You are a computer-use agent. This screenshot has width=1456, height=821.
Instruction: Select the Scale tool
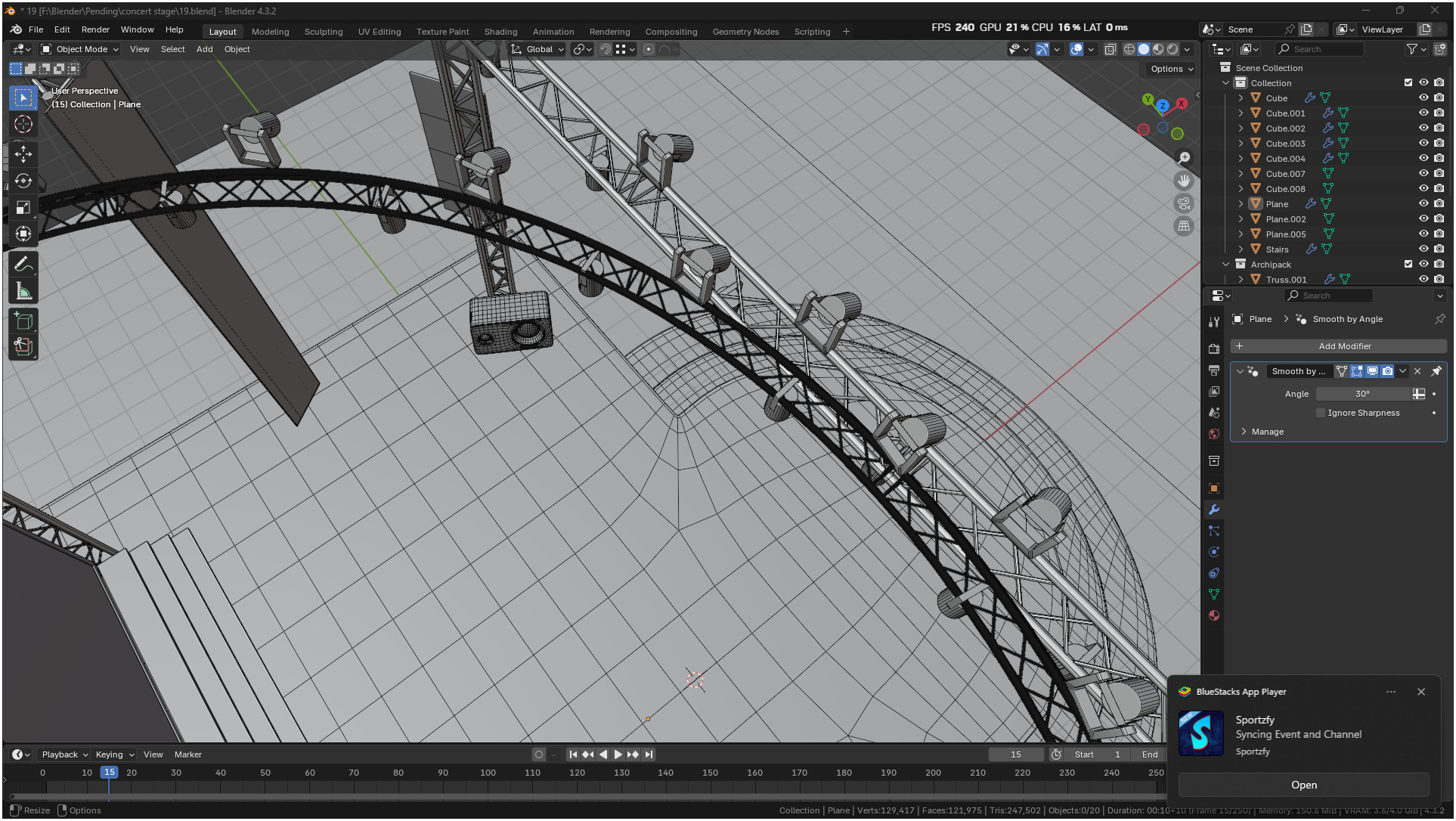(23, 207)
